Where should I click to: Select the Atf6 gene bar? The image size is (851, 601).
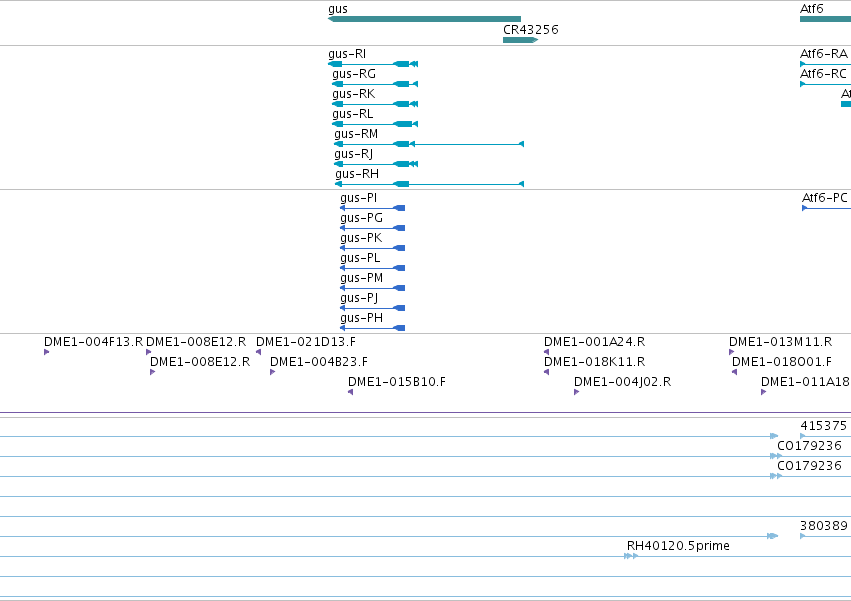point(825,19)
